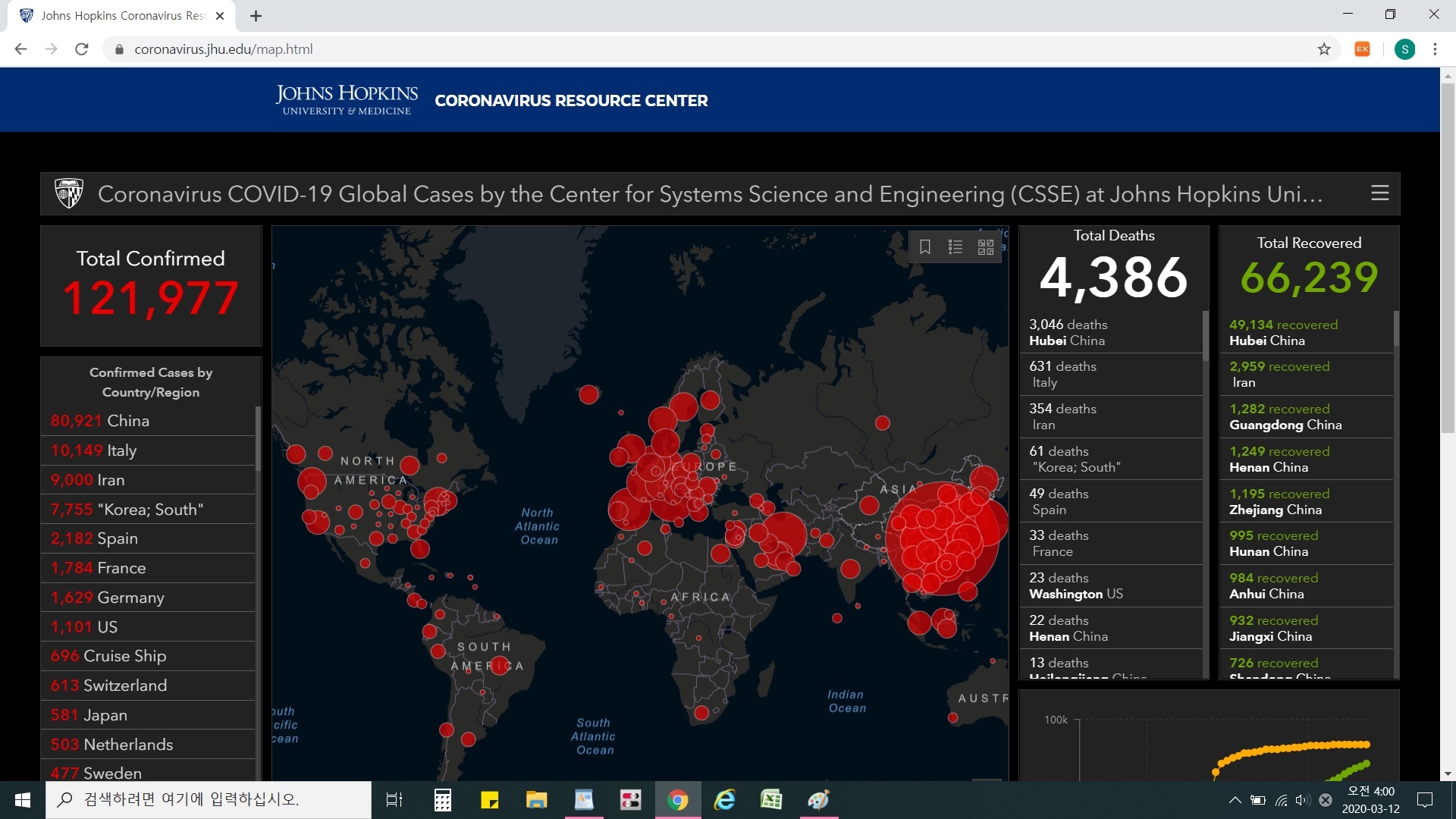Select Switzerland in confirmed cases list
The width and height of the screenshot is (1456, 819).
148,686
